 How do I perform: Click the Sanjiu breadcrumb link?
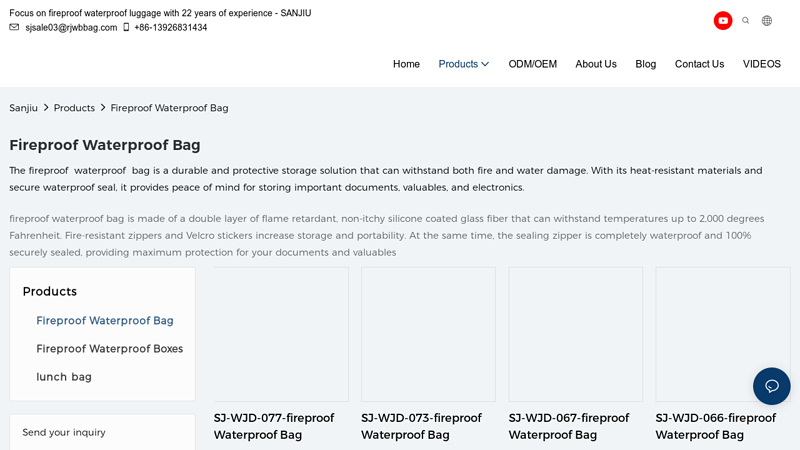tap(23, 108)
